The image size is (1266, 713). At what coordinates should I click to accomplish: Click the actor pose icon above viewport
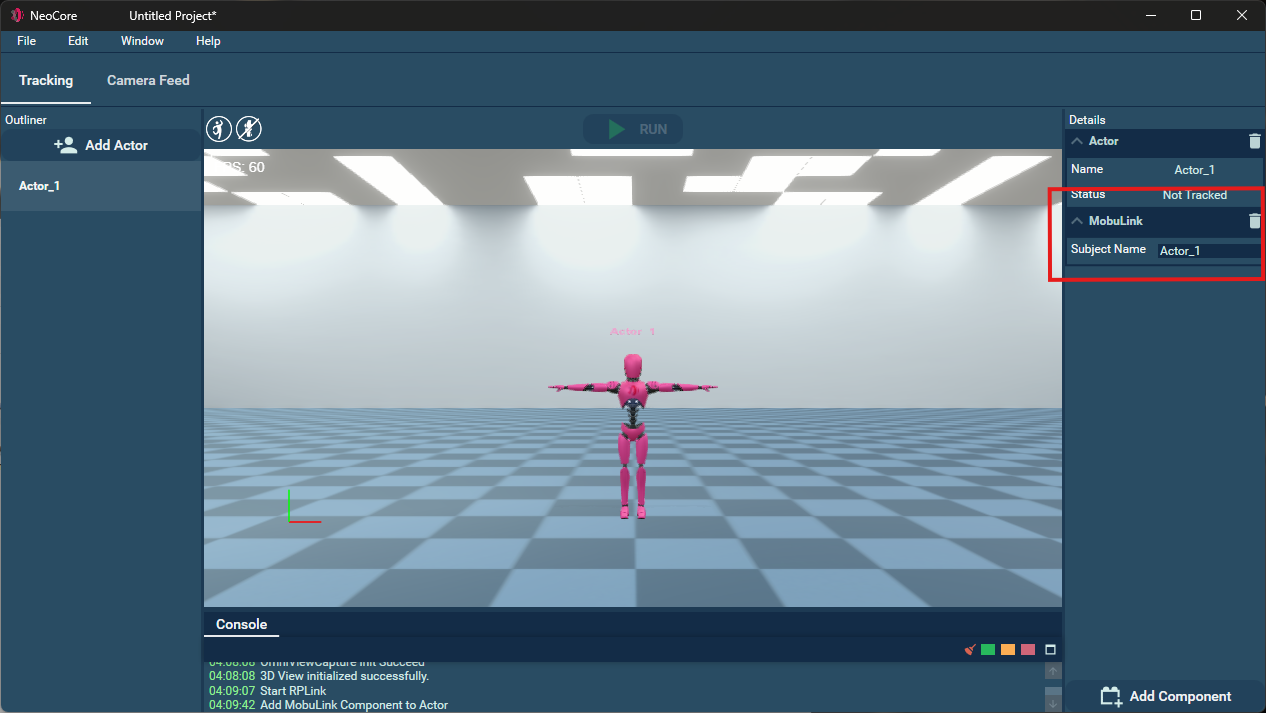click(x=219, y=129)
